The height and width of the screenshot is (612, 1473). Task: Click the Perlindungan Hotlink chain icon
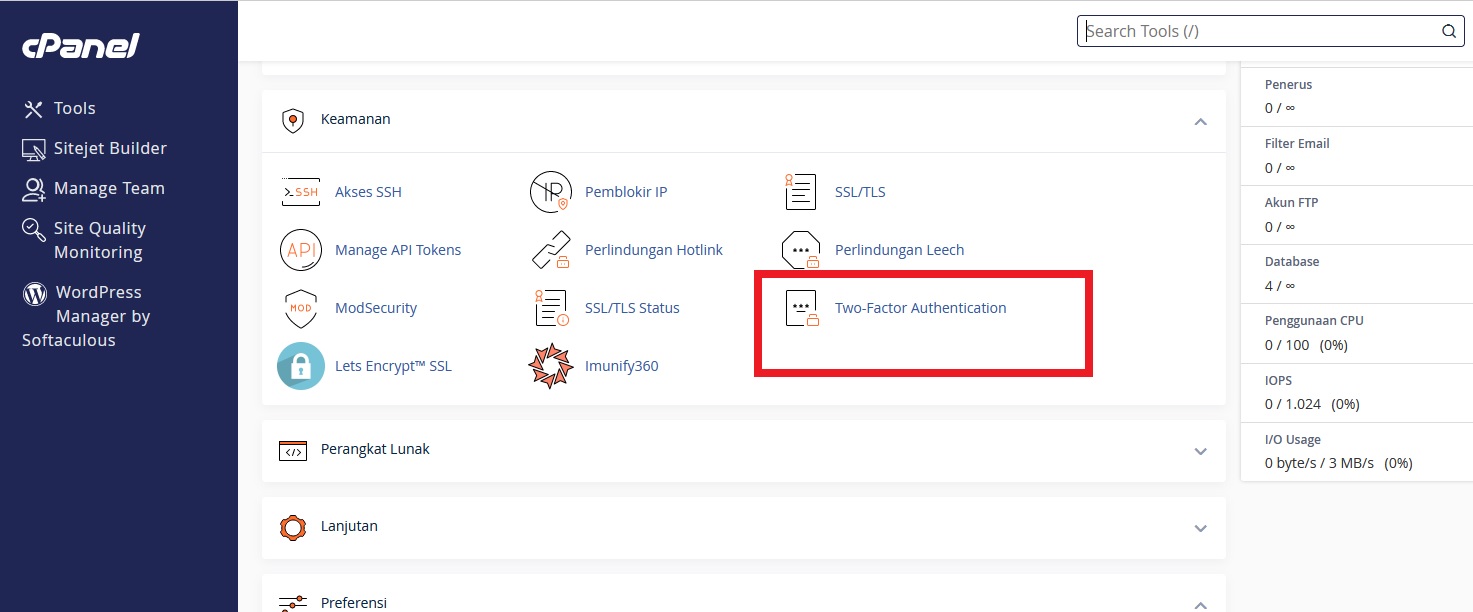click(x=551, y=250)
